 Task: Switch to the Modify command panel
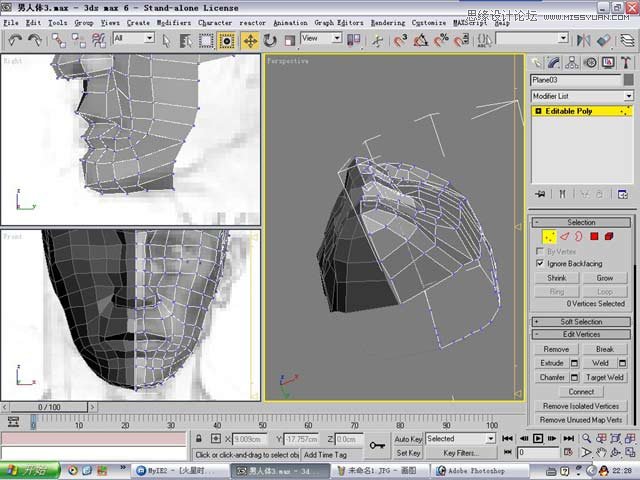pyautogui.click(x=554, y=62)
